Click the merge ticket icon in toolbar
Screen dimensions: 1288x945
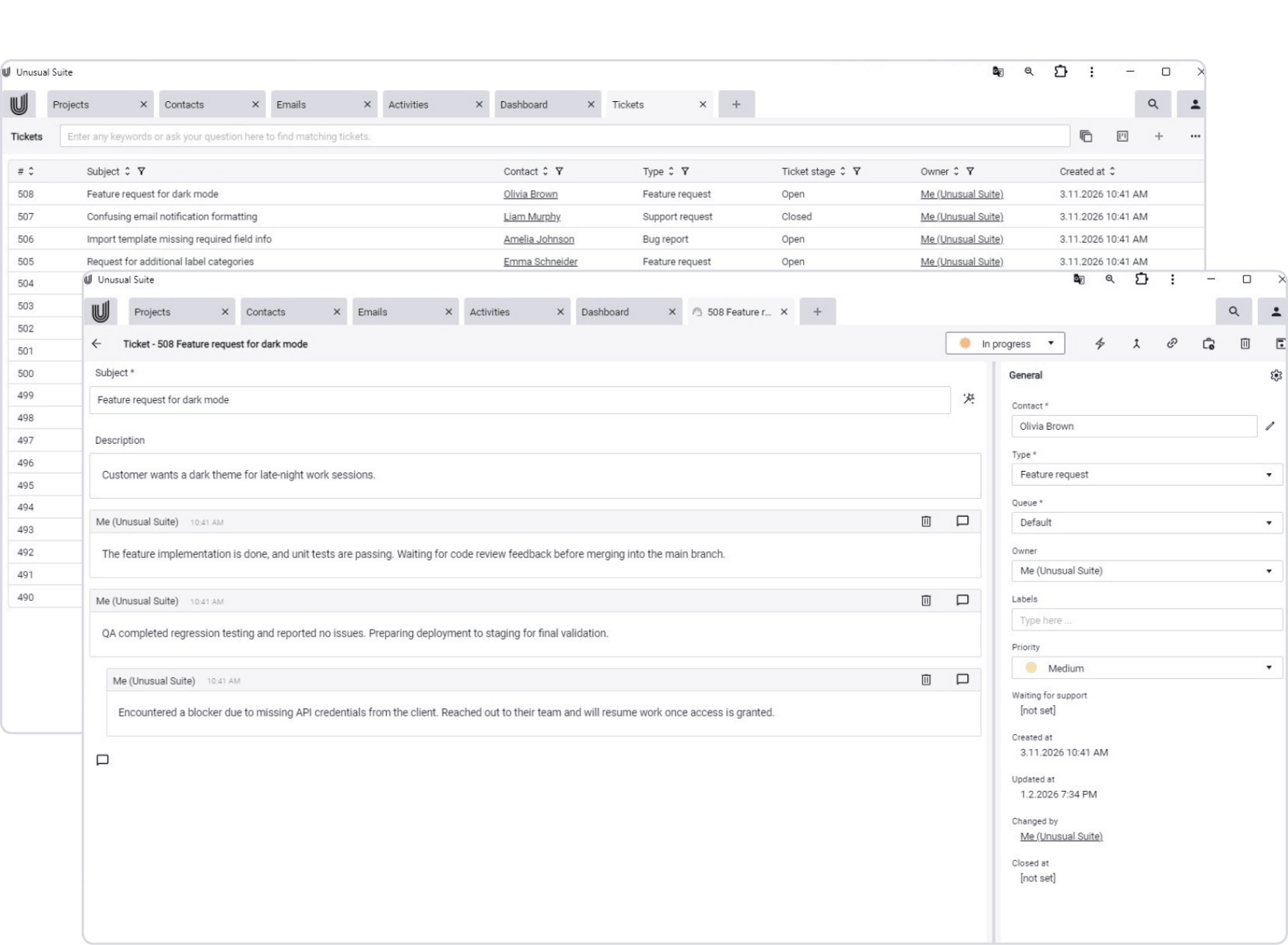pyautogui.click(x=1136, y=343)
